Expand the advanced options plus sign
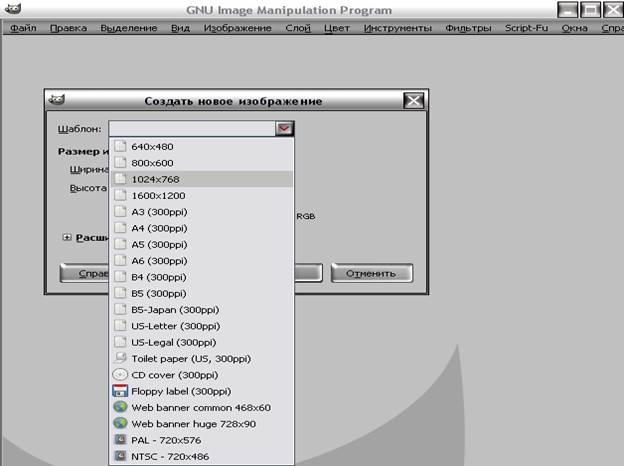This screenshot has height=466, width=624. tap(67, 238)
